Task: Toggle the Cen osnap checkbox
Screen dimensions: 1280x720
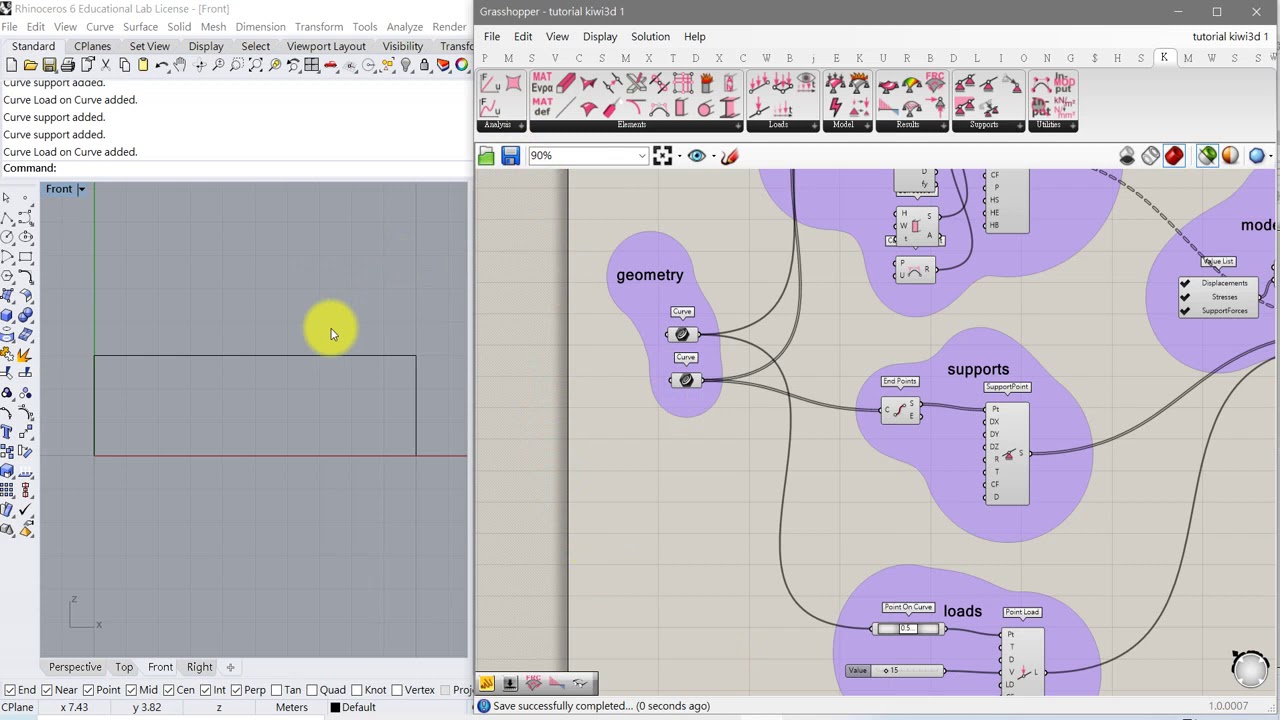Action: [x=169, y=690]
